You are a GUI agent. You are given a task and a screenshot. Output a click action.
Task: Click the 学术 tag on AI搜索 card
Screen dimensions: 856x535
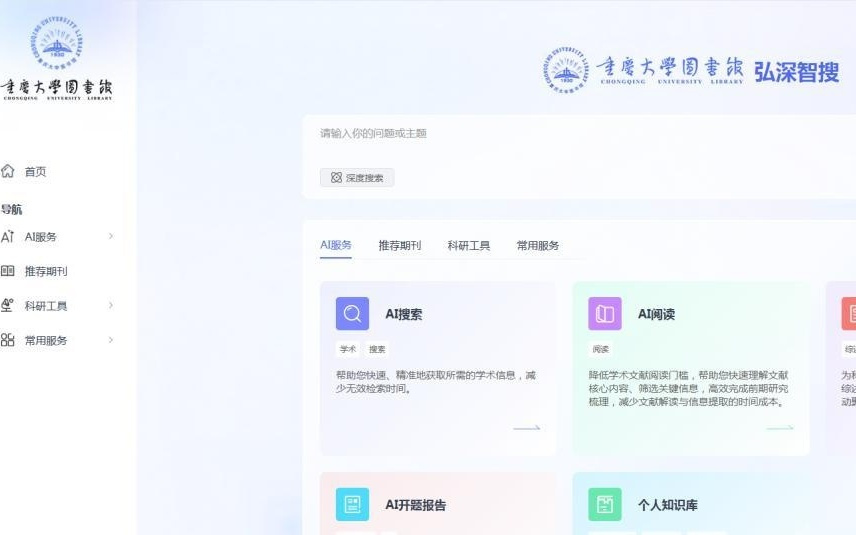[x=348, y=349]
